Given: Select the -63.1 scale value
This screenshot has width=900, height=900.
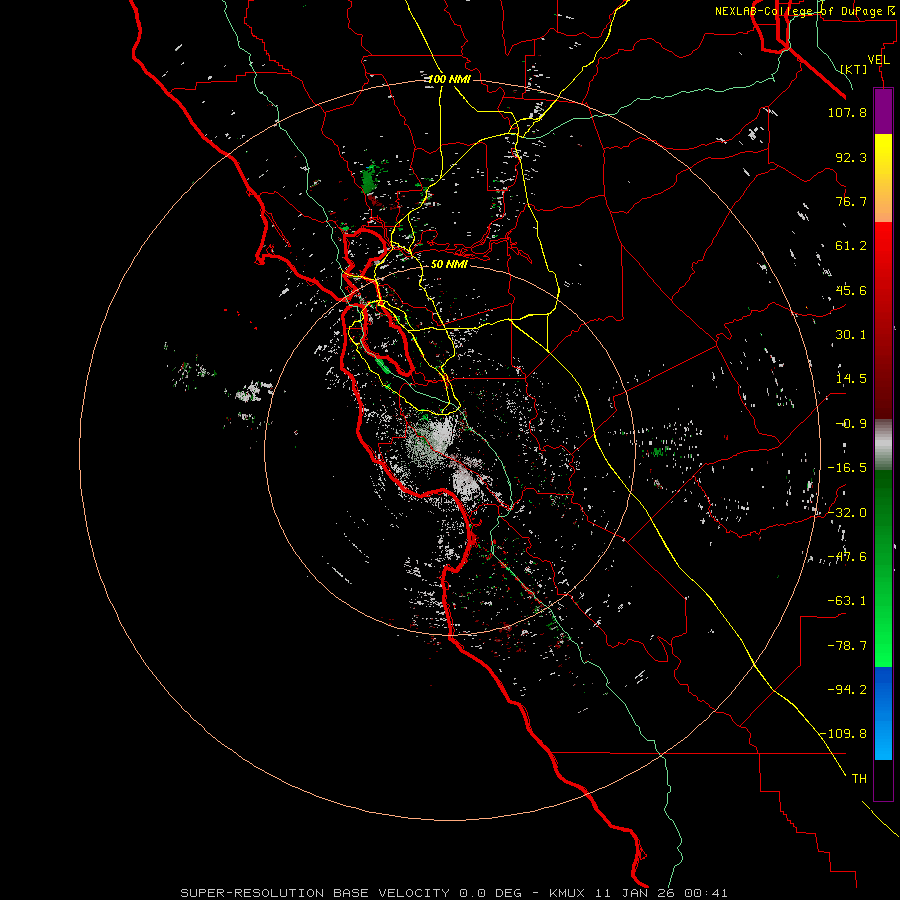Looking at the screenshot, I should coord(847,601).
